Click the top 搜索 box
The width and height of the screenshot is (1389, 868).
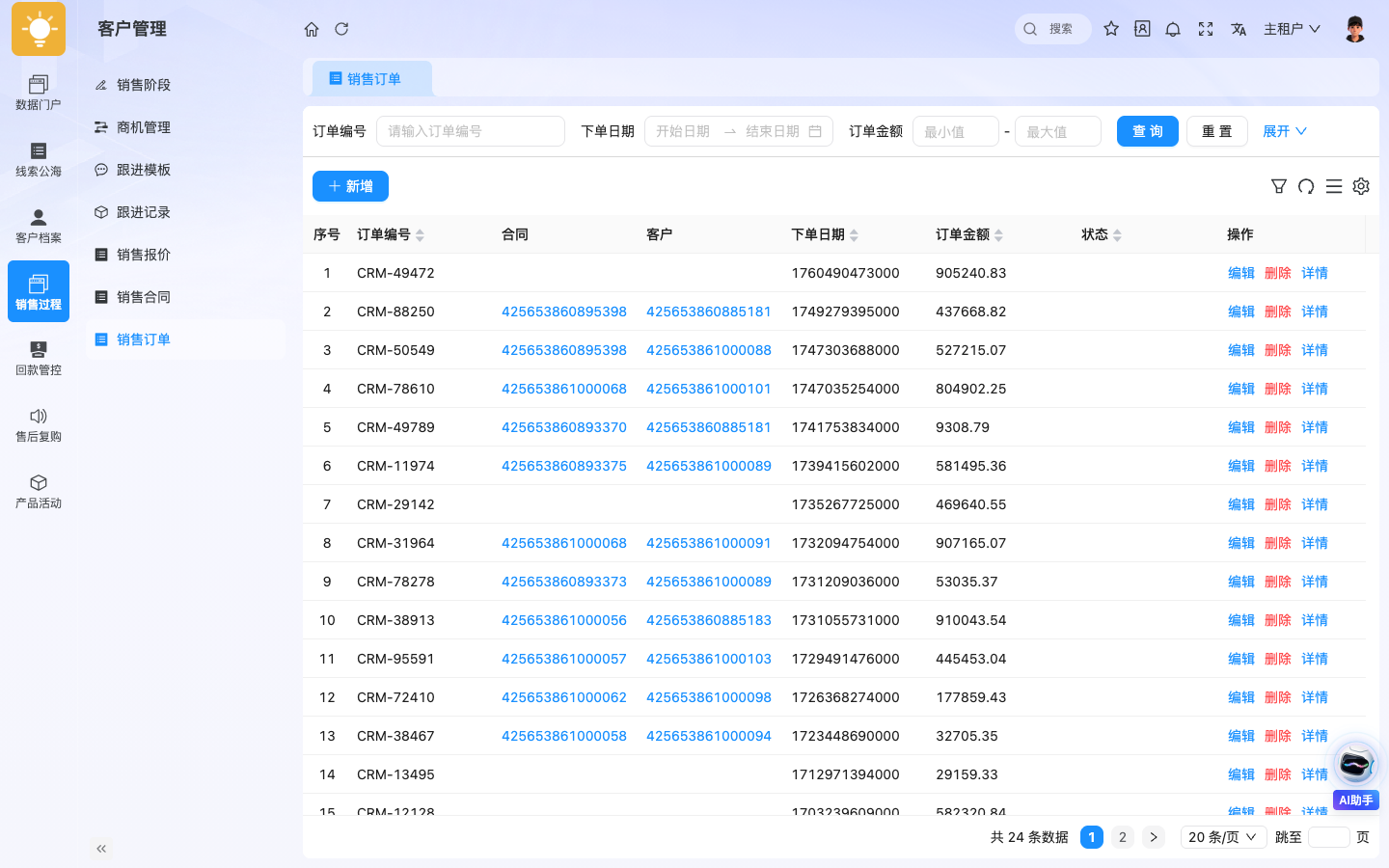[1053, 29]
